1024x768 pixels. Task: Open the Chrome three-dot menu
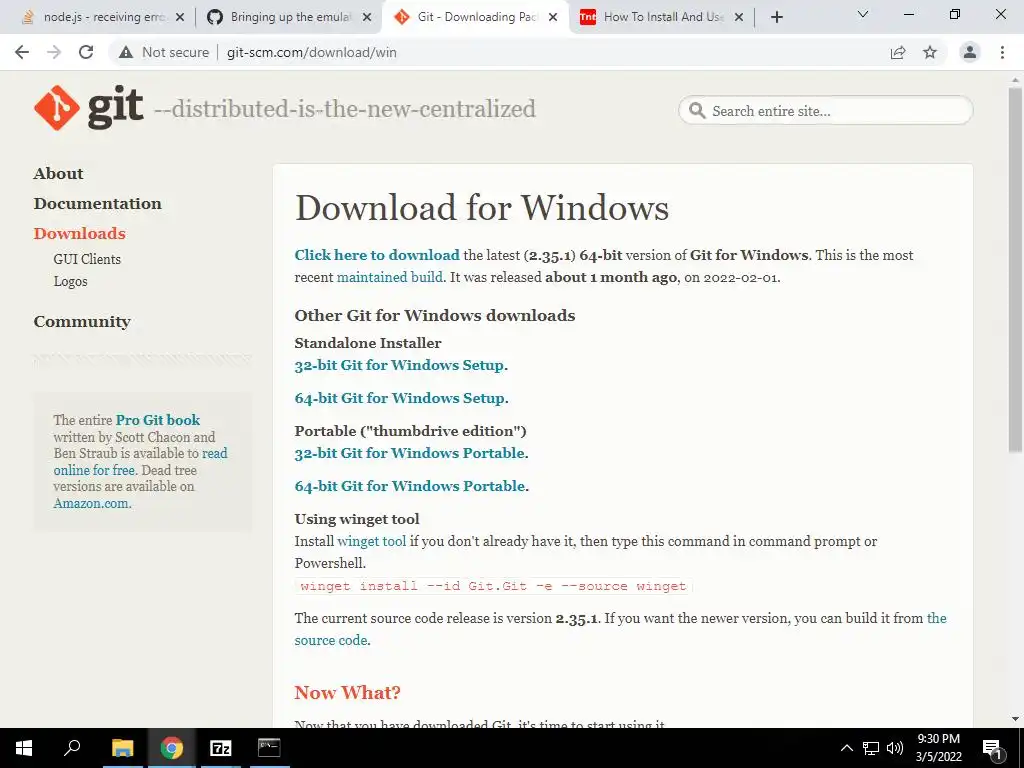(1002, 52)
